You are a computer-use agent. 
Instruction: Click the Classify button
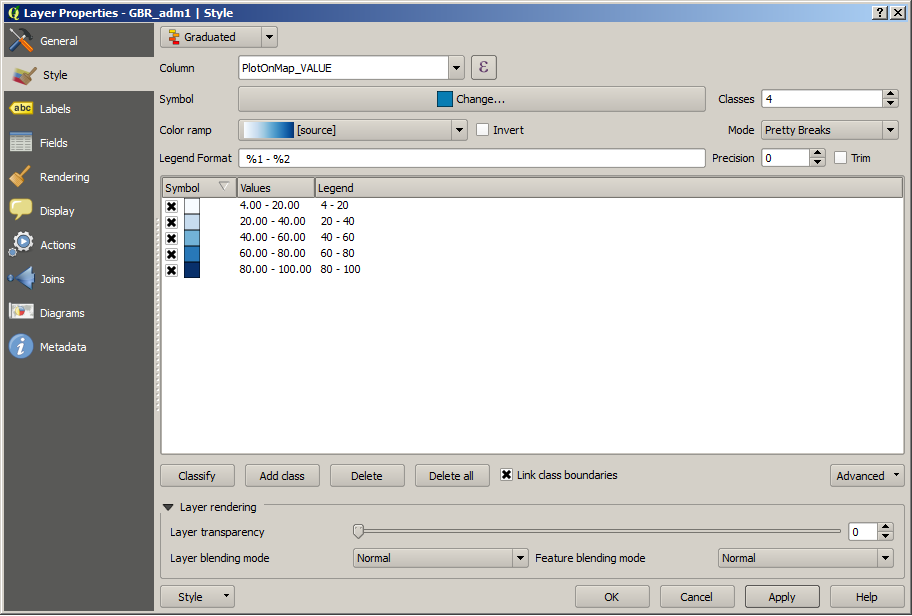point(197,475)
